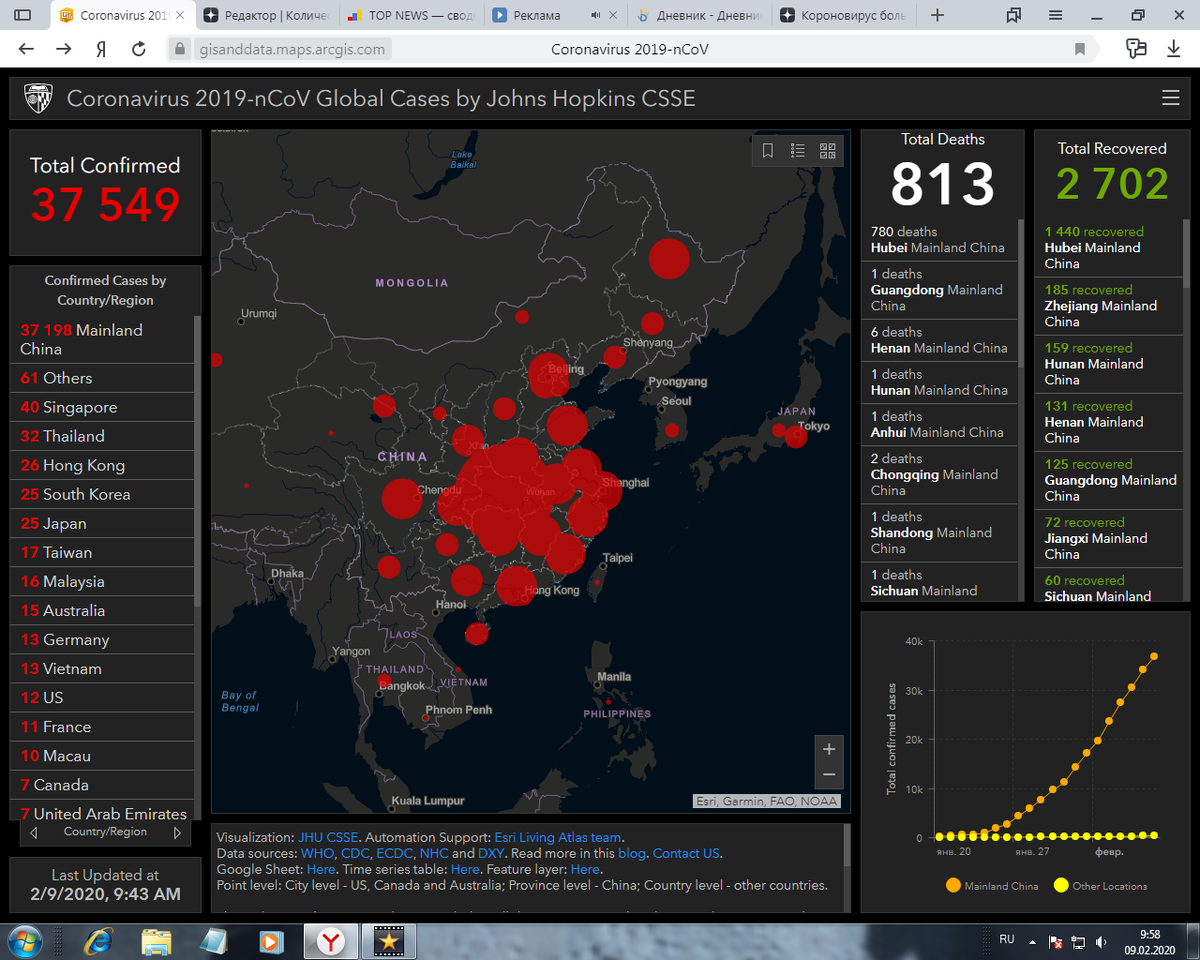Open Windows Media Player from taskbar

tap(270, 941)
